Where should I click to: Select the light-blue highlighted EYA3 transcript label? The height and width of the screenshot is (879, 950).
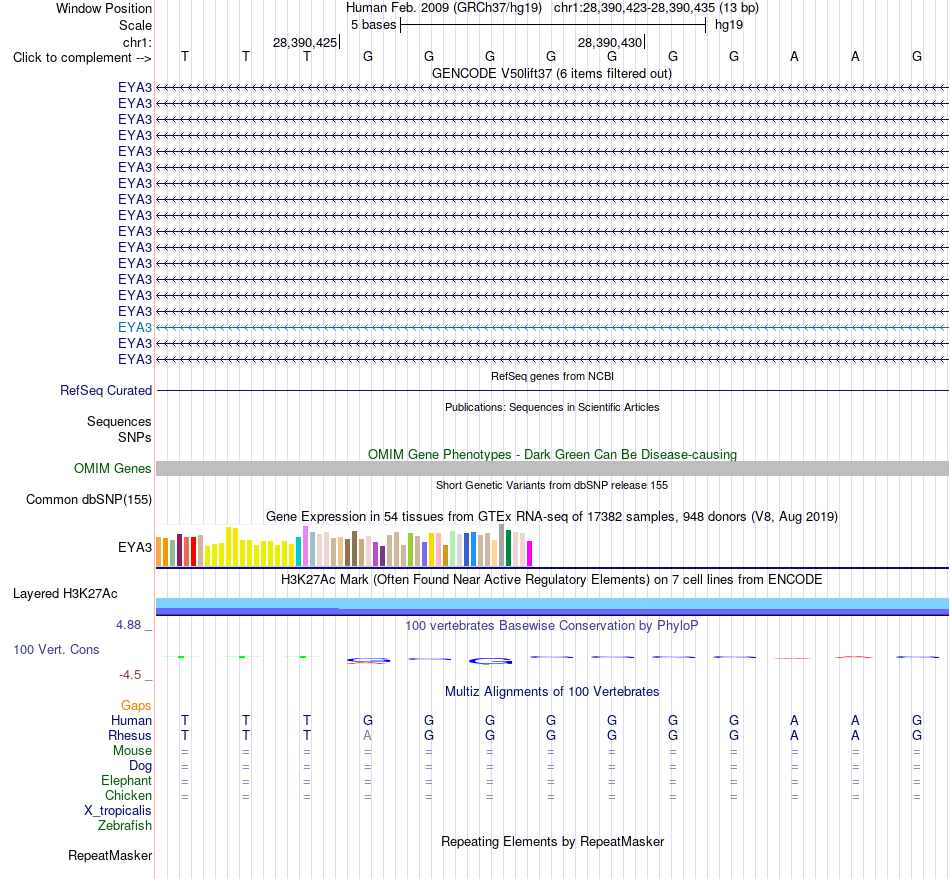pyautogui.click(x=135, y=327)
